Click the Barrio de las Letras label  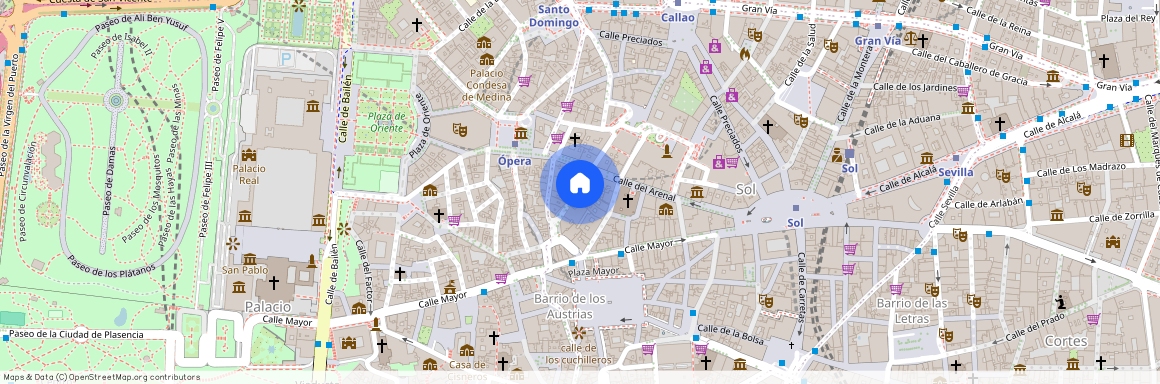911,310
